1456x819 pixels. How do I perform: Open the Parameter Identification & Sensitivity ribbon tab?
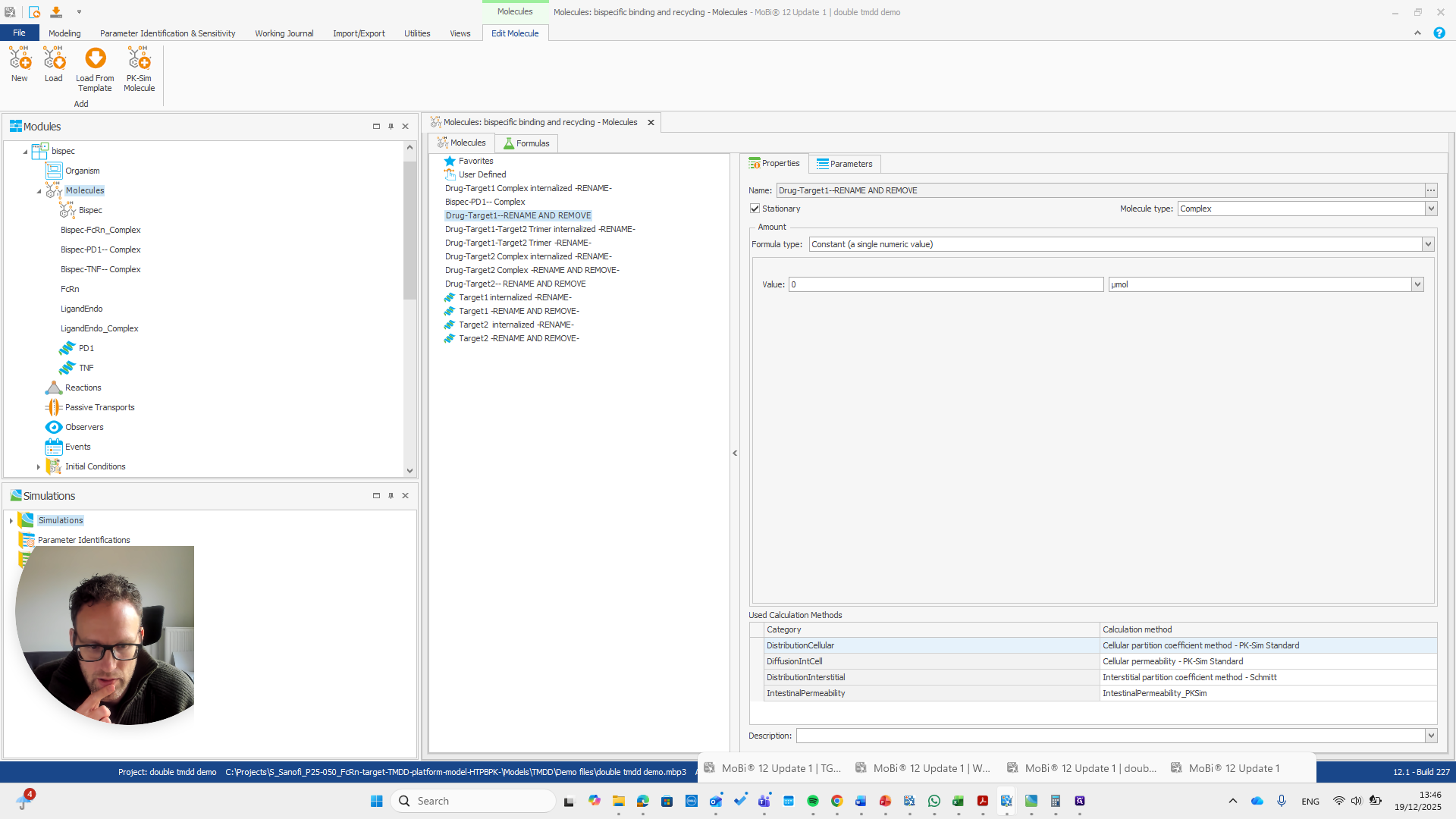(168, 33)
